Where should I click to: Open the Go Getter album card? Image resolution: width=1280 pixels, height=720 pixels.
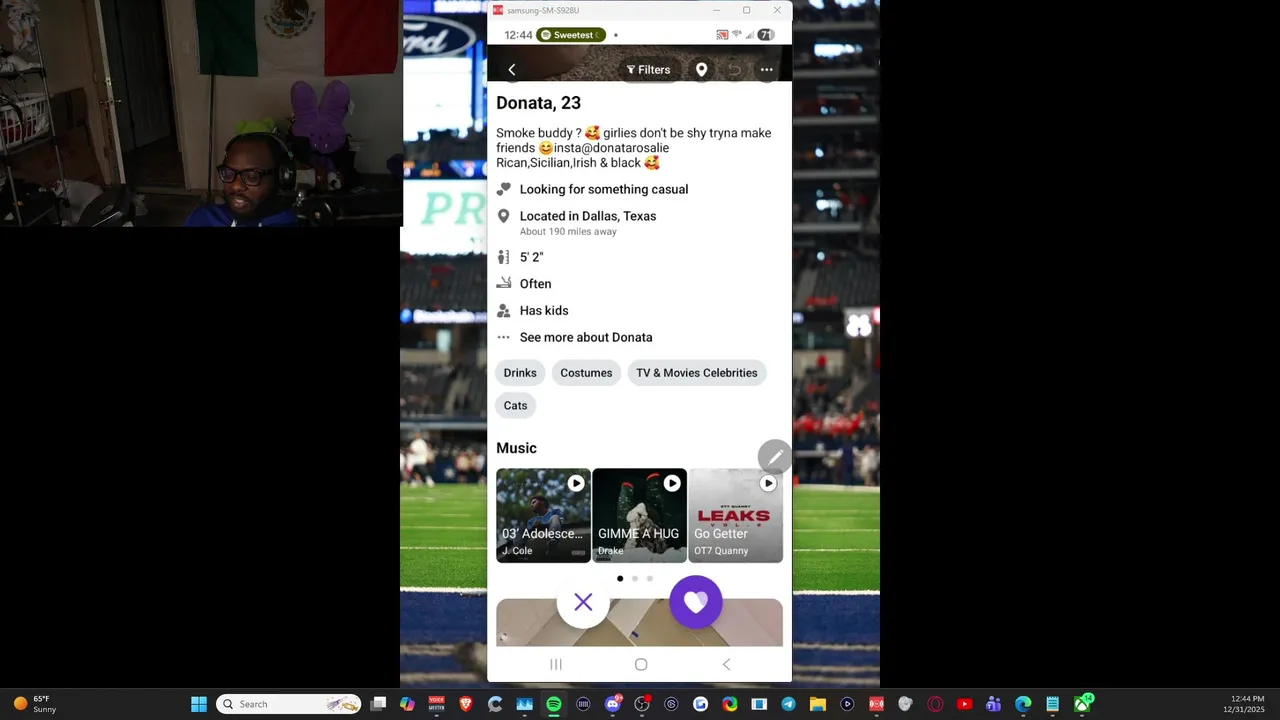click(735, 516)
